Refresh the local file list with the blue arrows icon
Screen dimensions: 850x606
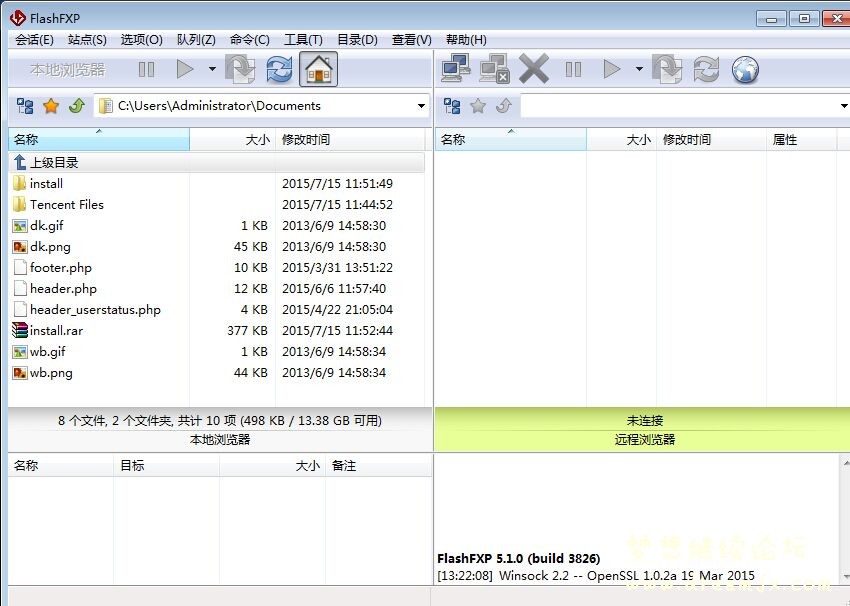(x=279, y=69)
